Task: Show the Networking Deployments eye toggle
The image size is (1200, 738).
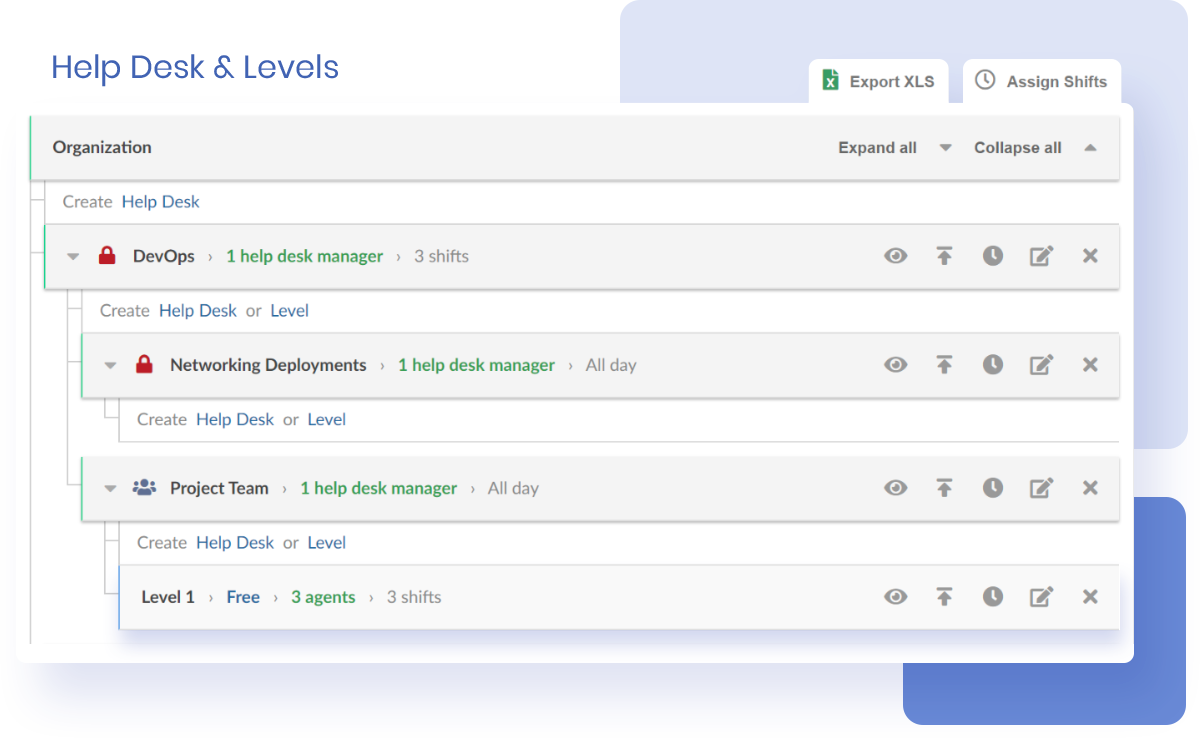Action: tap(896, 365)
